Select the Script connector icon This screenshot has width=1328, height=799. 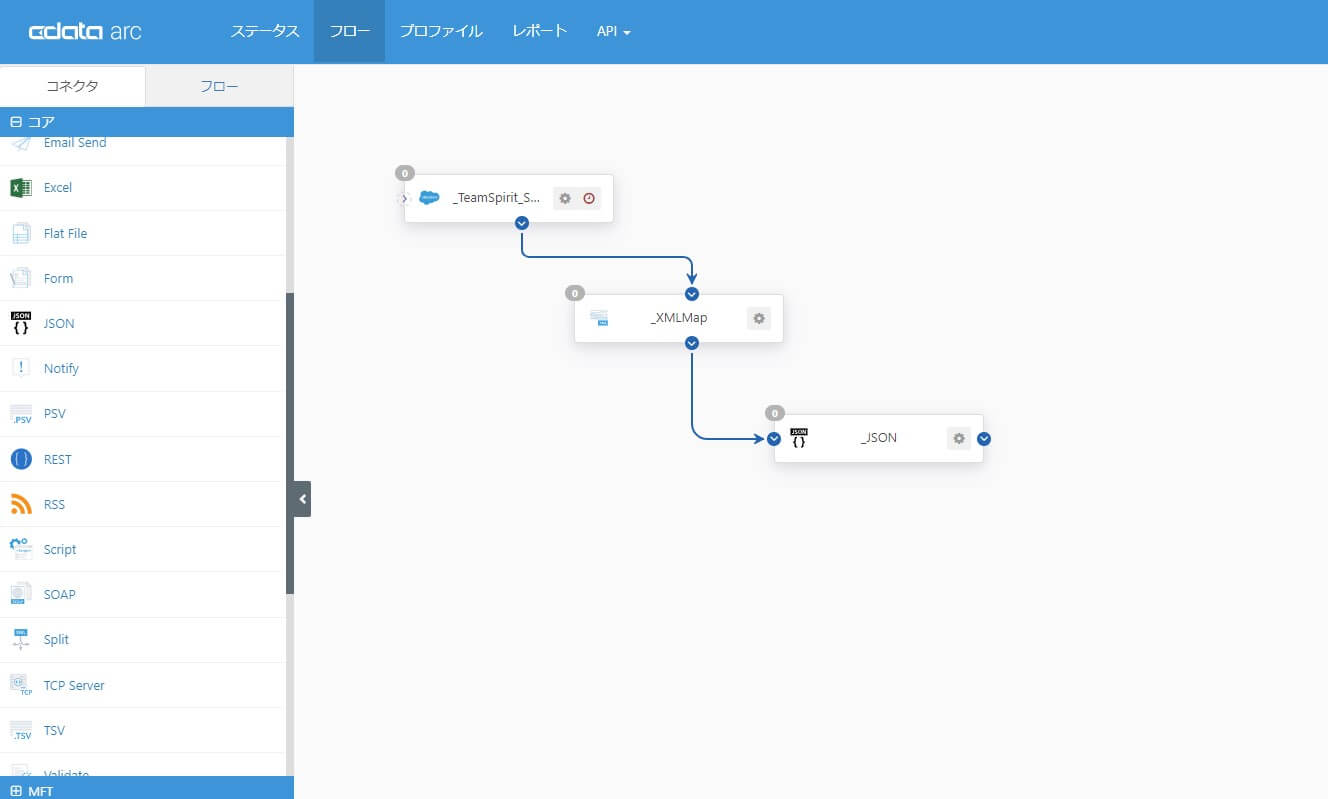click(x=21, y=549)
